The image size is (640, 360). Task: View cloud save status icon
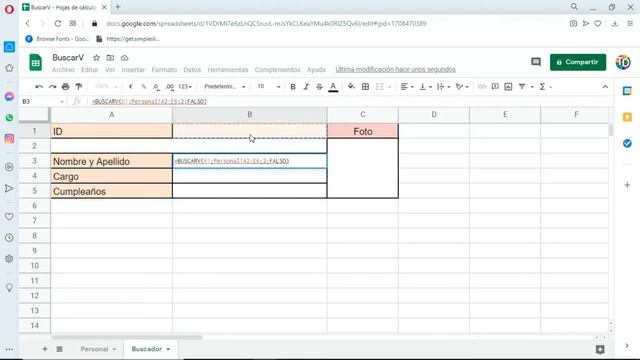pos(124,58)
